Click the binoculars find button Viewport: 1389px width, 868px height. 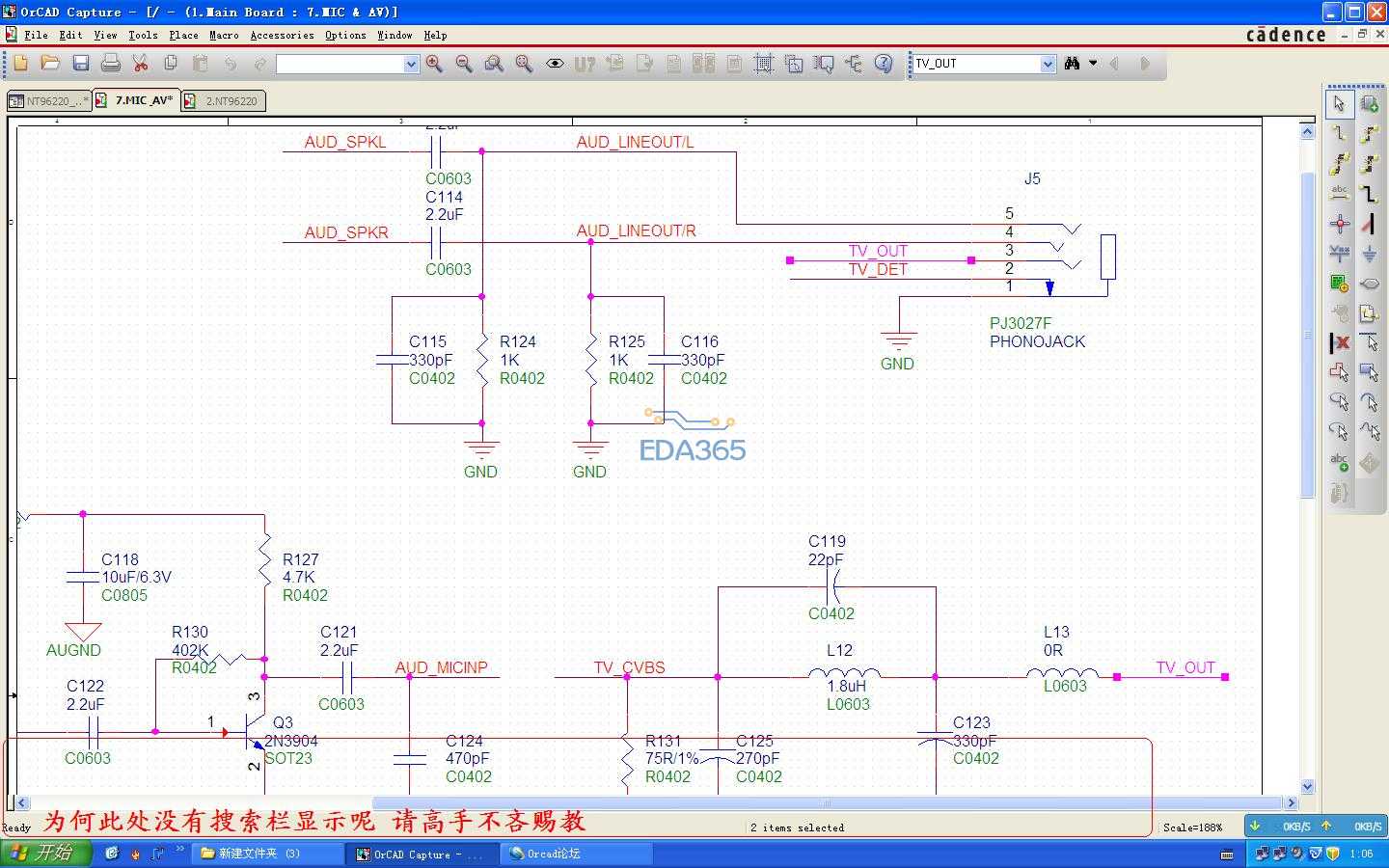(x=1072, y=64)
